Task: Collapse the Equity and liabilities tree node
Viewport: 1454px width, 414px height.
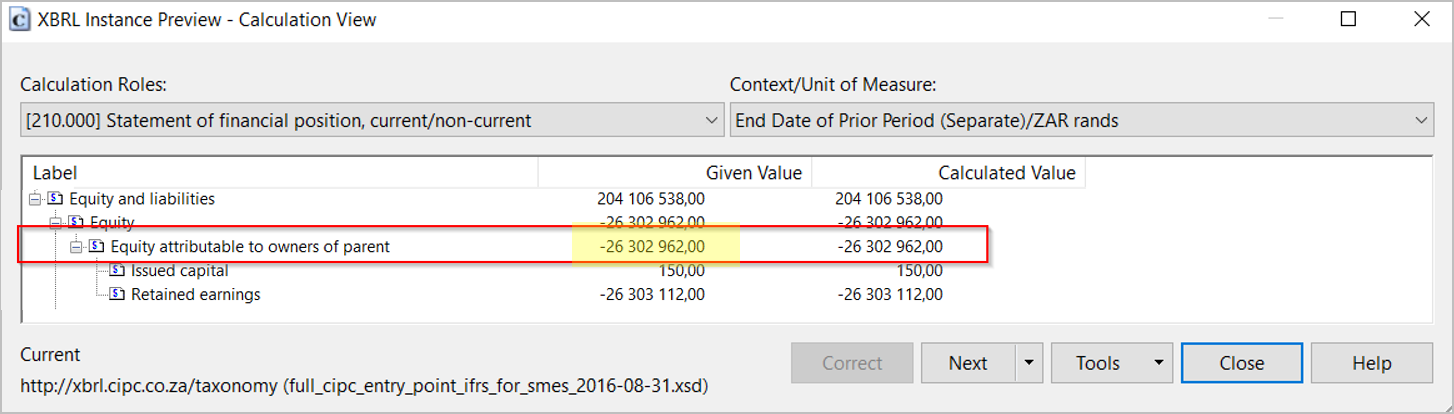Action: point(35,199)
